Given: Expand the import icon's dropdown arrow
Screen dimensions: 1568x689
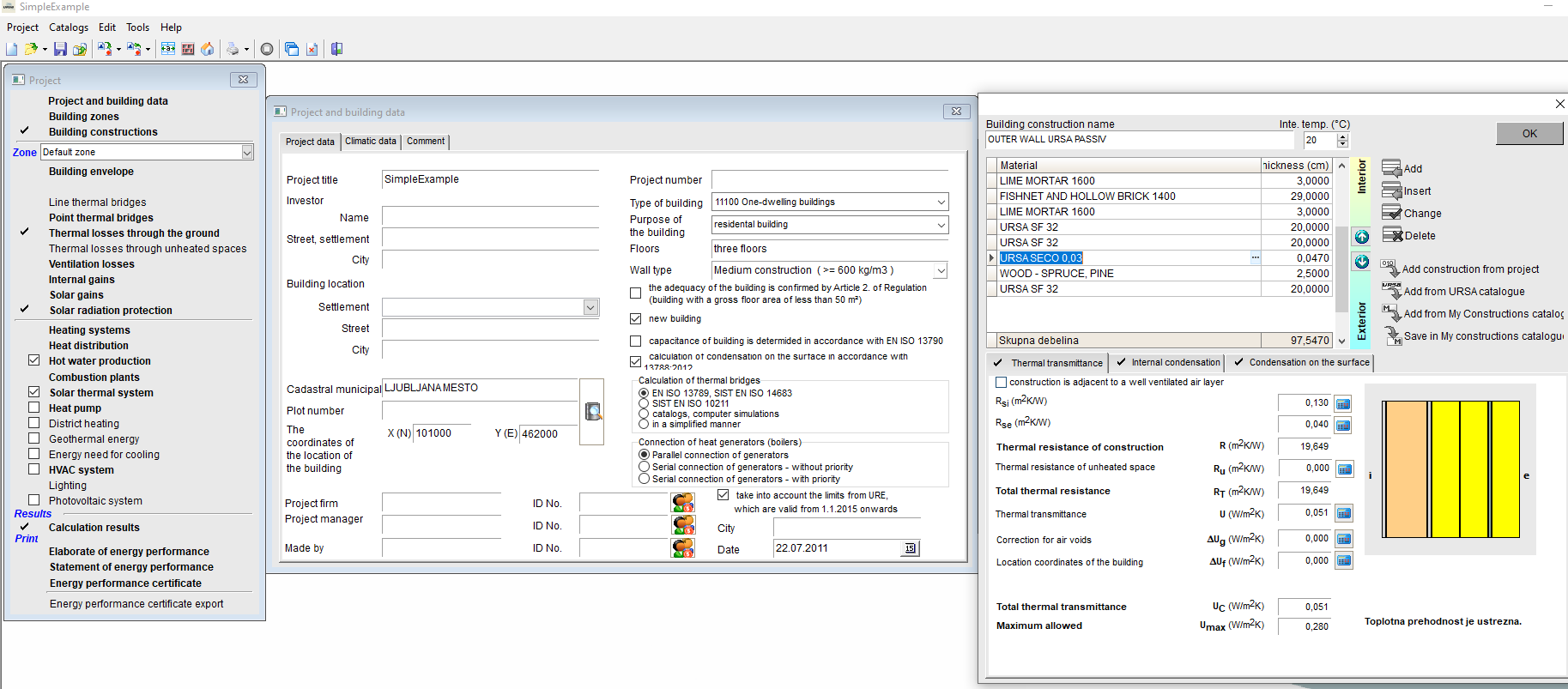Looking at the screenshot, I should (118, 50).
